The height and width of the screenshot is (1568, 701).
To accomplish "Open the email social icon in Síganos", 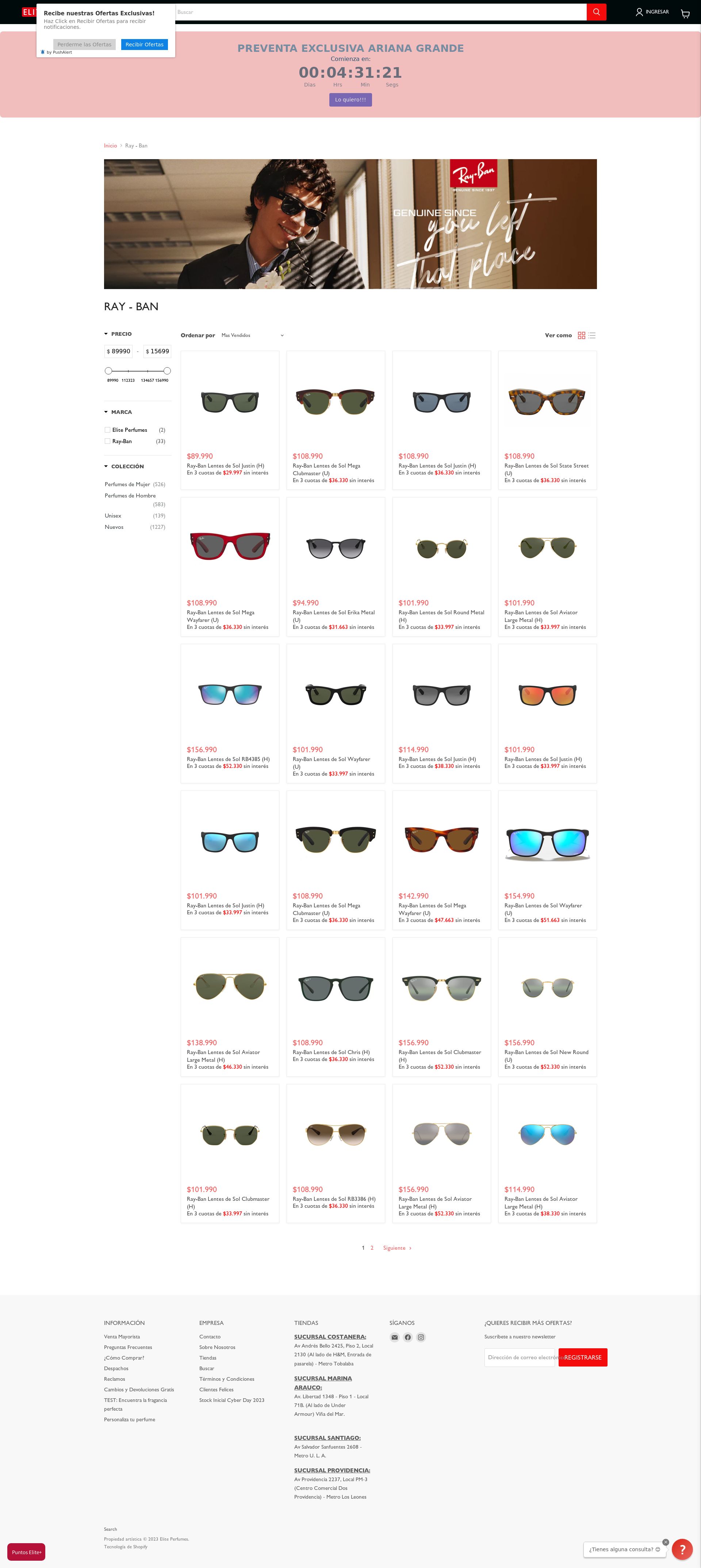I will coord(395,1337).
